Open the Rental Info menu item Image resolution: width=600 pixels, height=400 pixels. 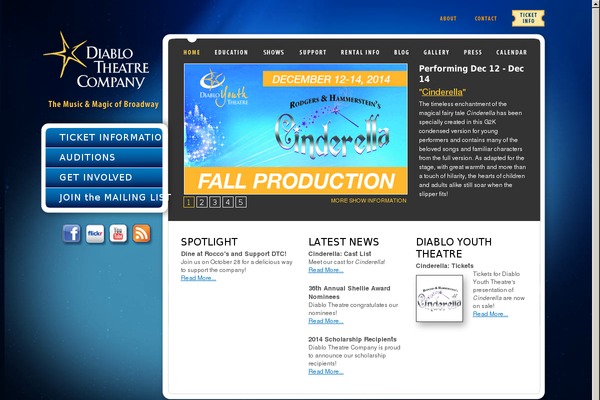point(360,52)
